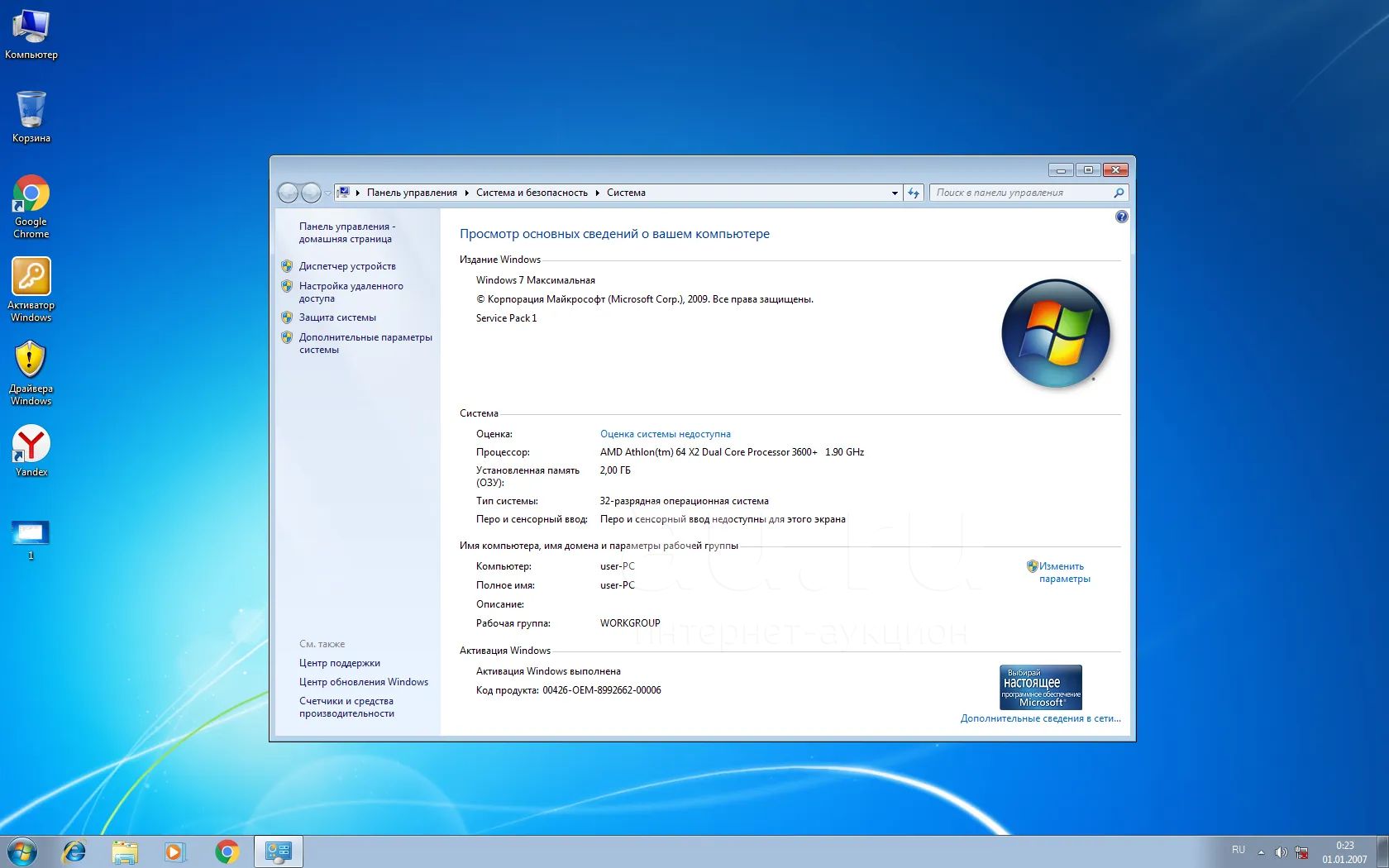Click the refresh button beside address bar
The image size is (1389, 868).
pos(914,193)
